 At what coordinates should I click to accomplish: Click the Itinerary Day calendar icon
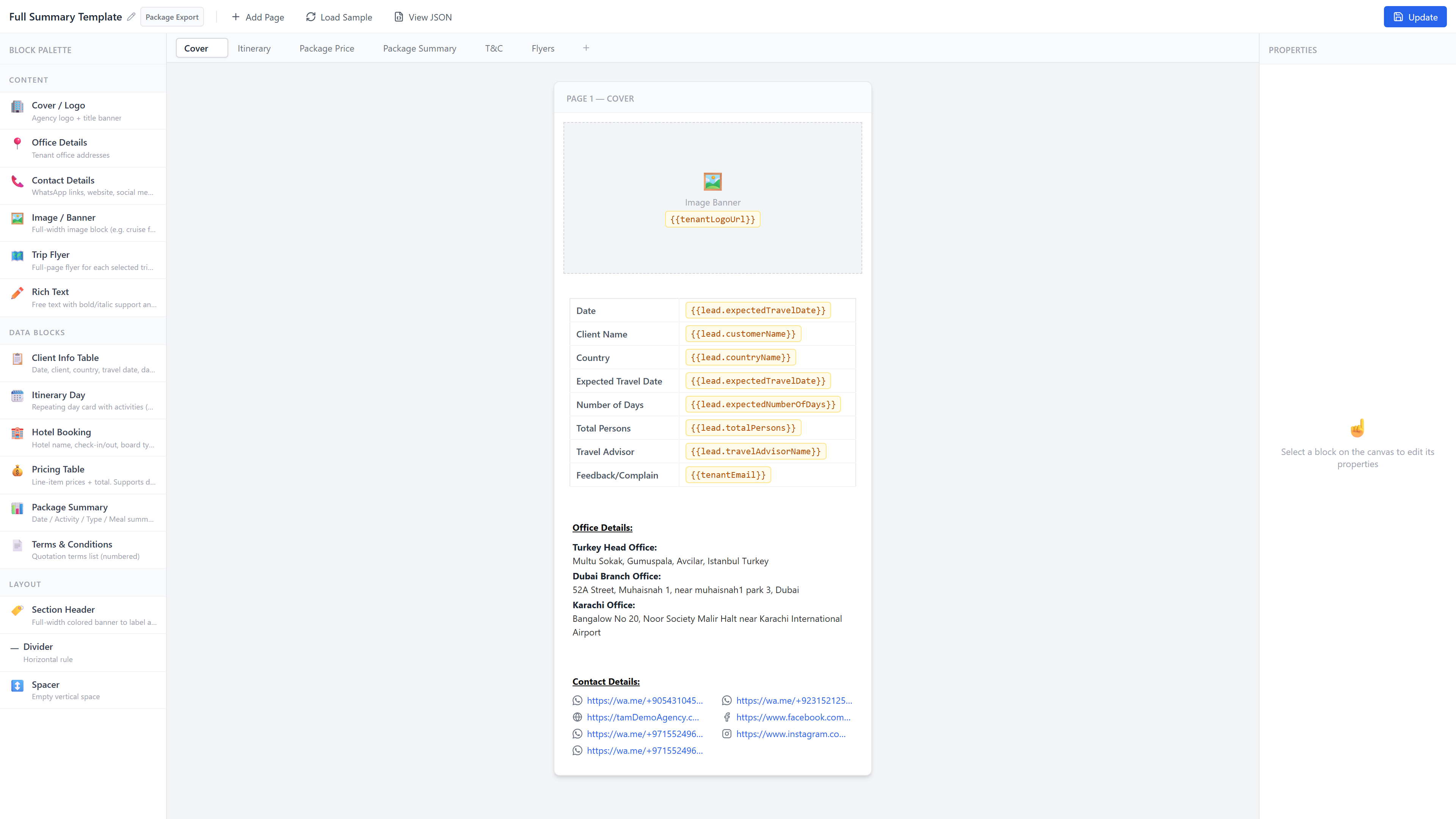coord(17,395)
